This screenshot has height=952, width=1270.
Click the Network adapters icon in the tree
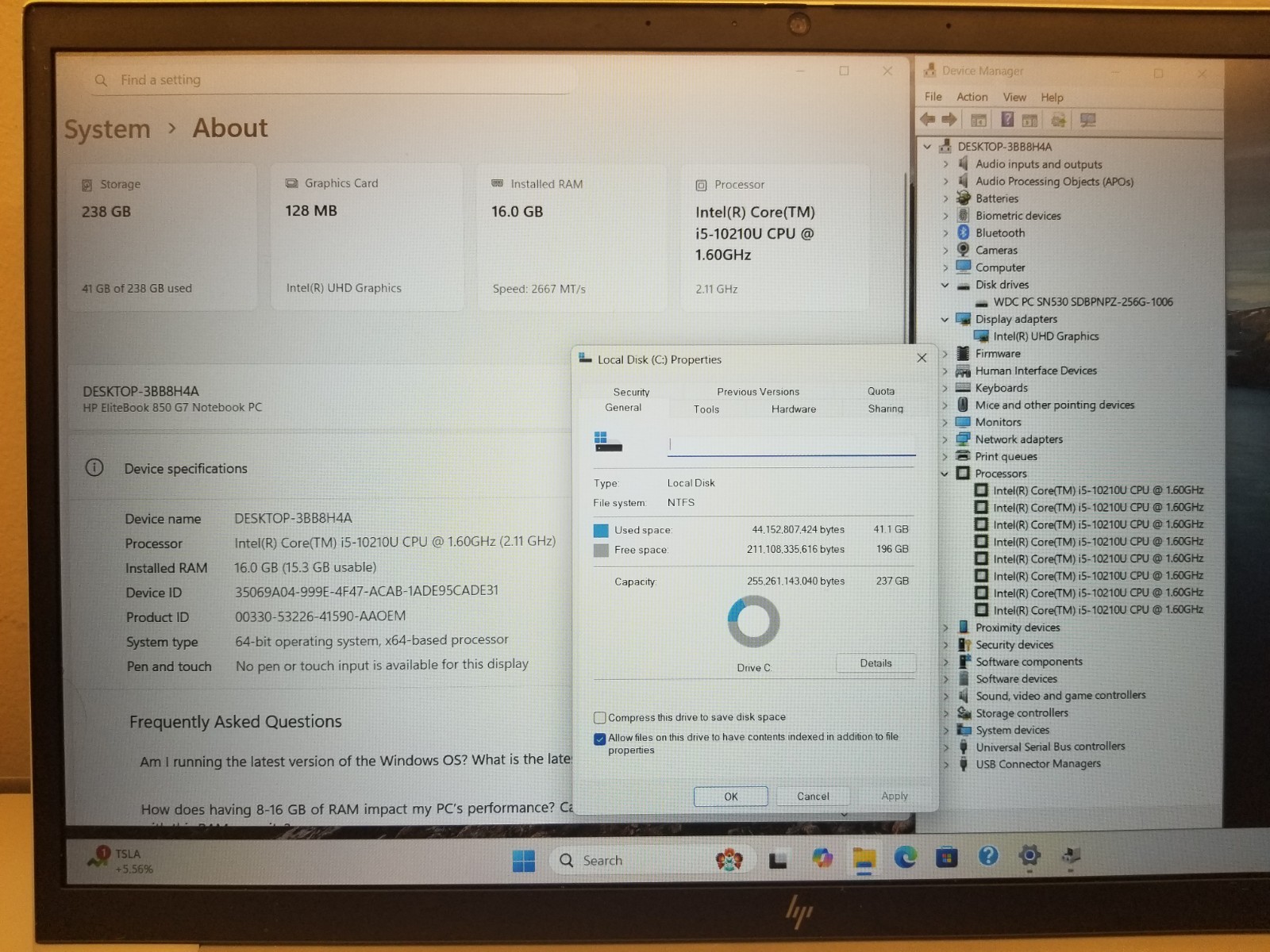click(x=964, y=439)
